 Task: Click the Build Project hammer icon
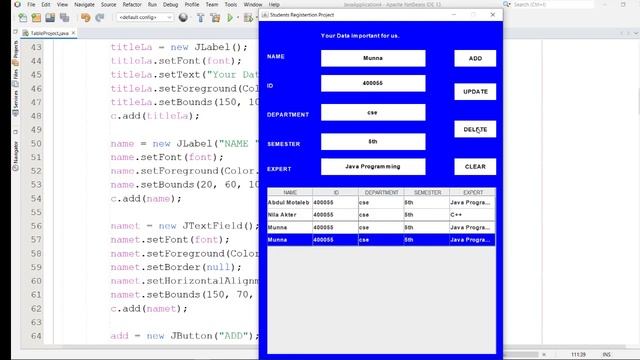click(200, 18)
